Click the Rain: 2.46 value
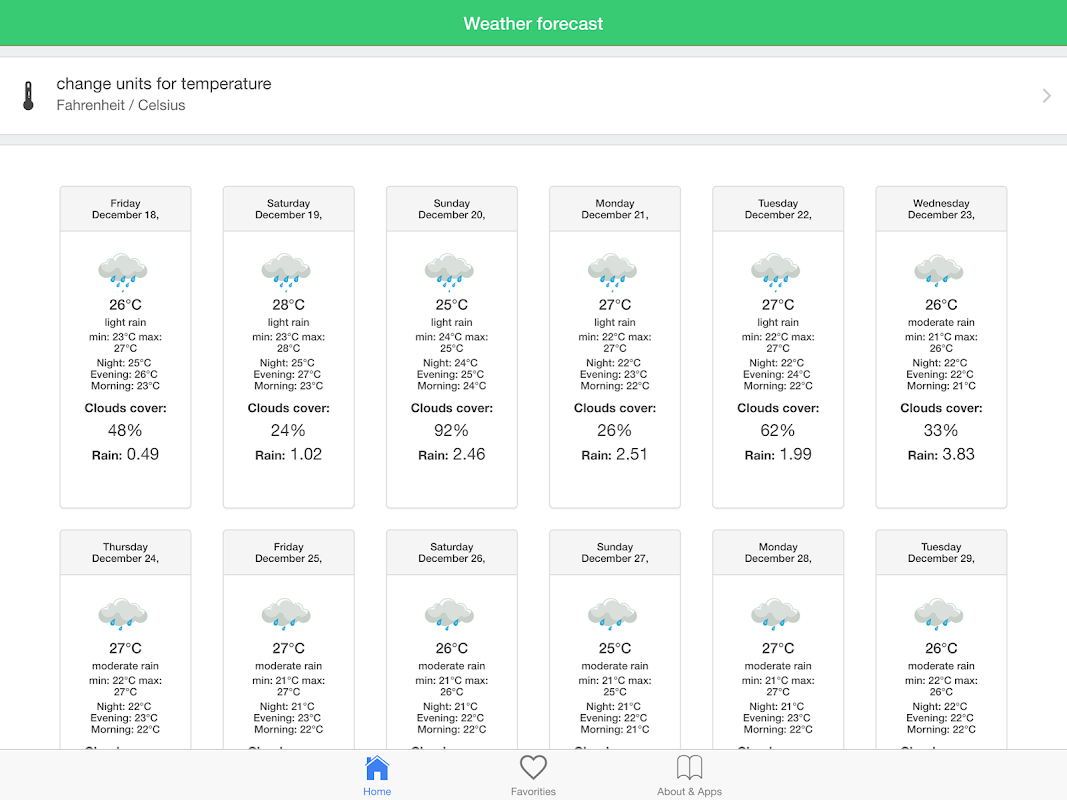Image resolution: width=1067 pixels, height=800 pixels. [x=452, y=454]
